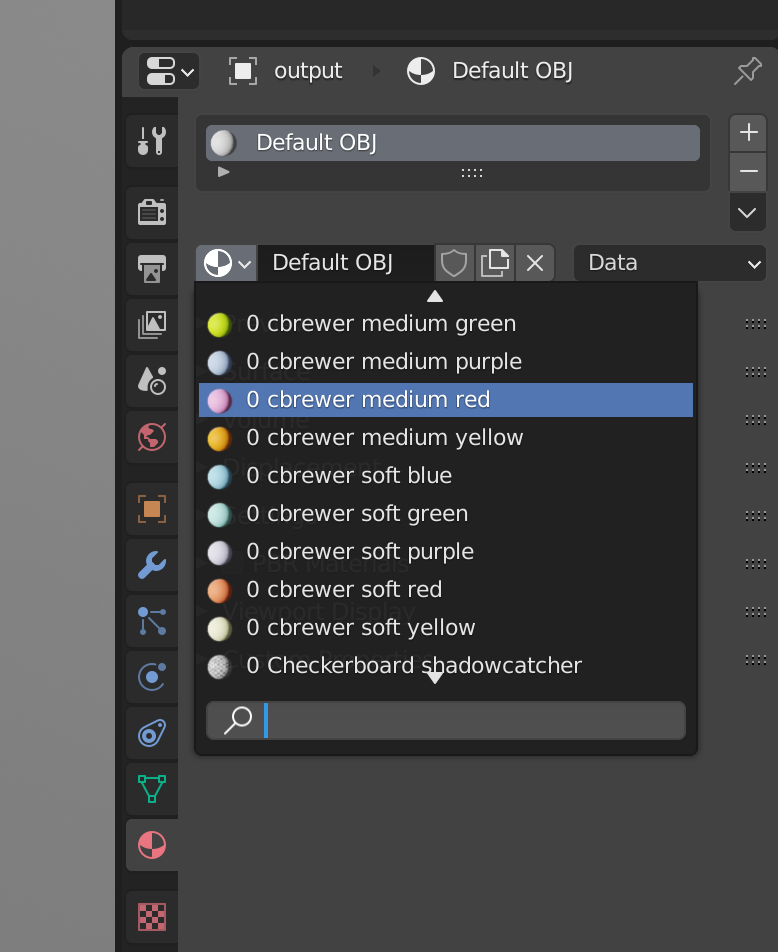Open the View Layer properties tab

[x=152, y=325]
